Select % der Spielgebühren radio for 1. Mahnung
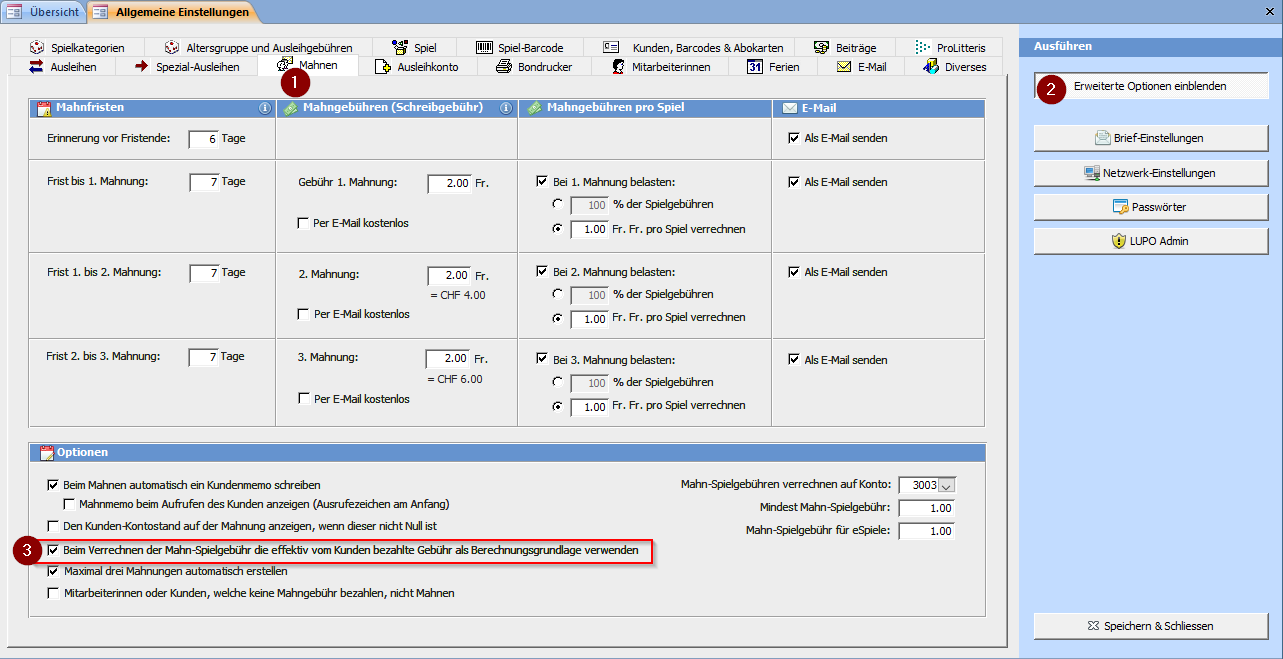Viewport: 1283px width, 659px height. click(557, 204)
